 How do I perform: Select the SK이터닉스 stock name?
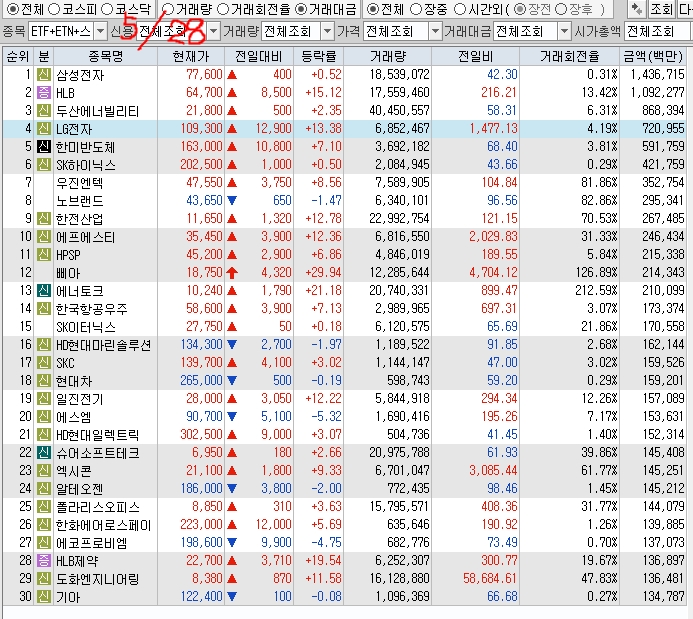86,327
